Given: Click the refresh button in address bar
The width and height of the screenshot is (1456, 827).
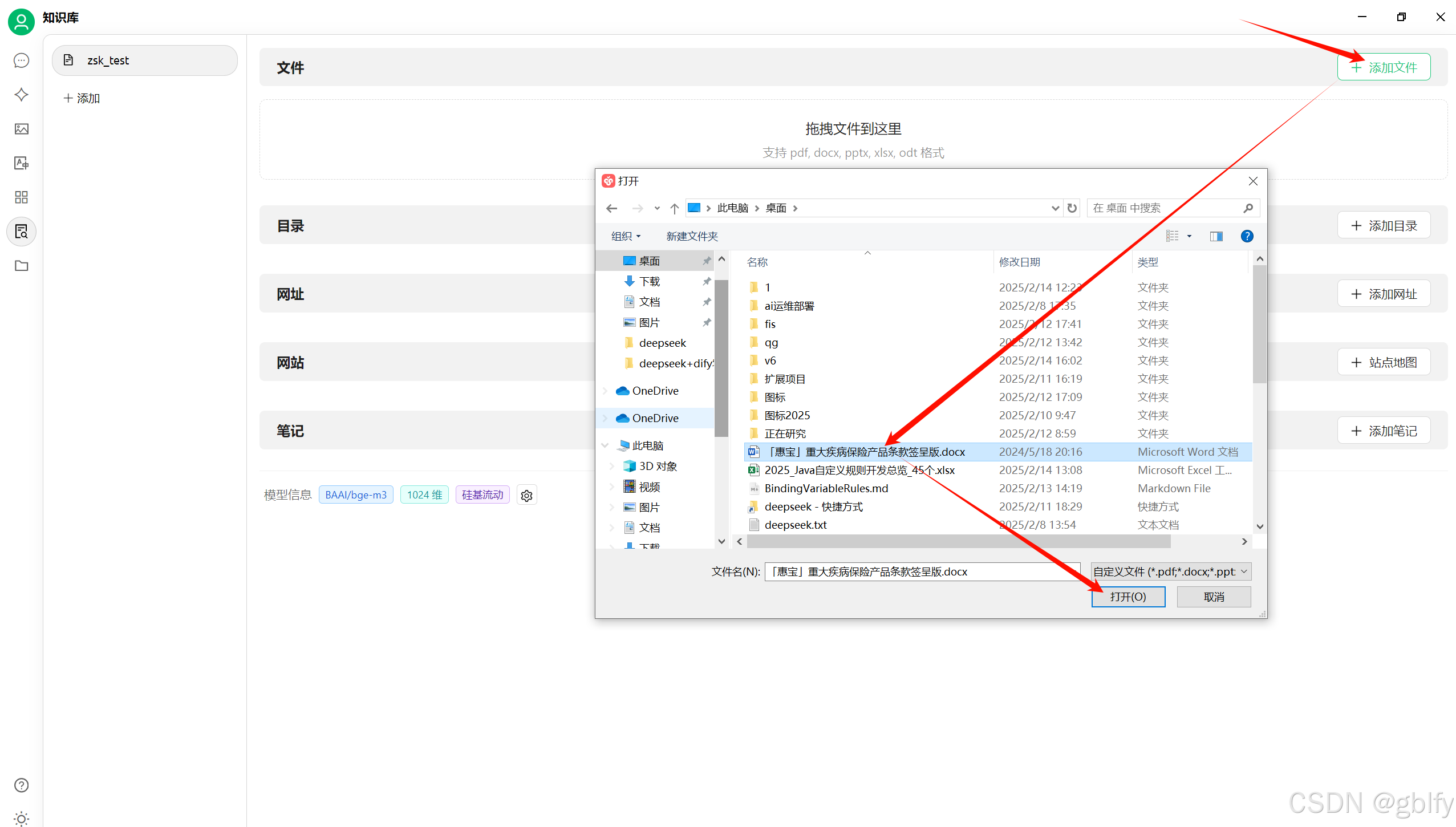Looking at the screenshot, I should (x=1072, y=208).
